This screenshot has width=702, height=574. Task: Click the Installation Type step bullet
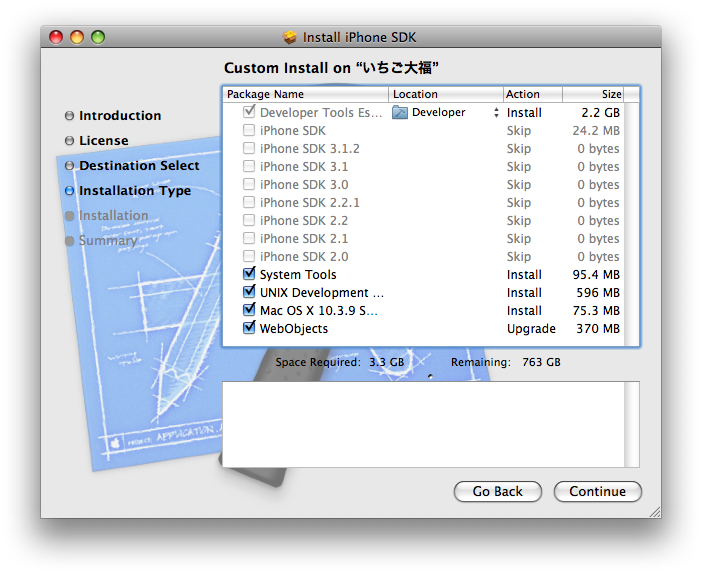click(x=69, y=191)
